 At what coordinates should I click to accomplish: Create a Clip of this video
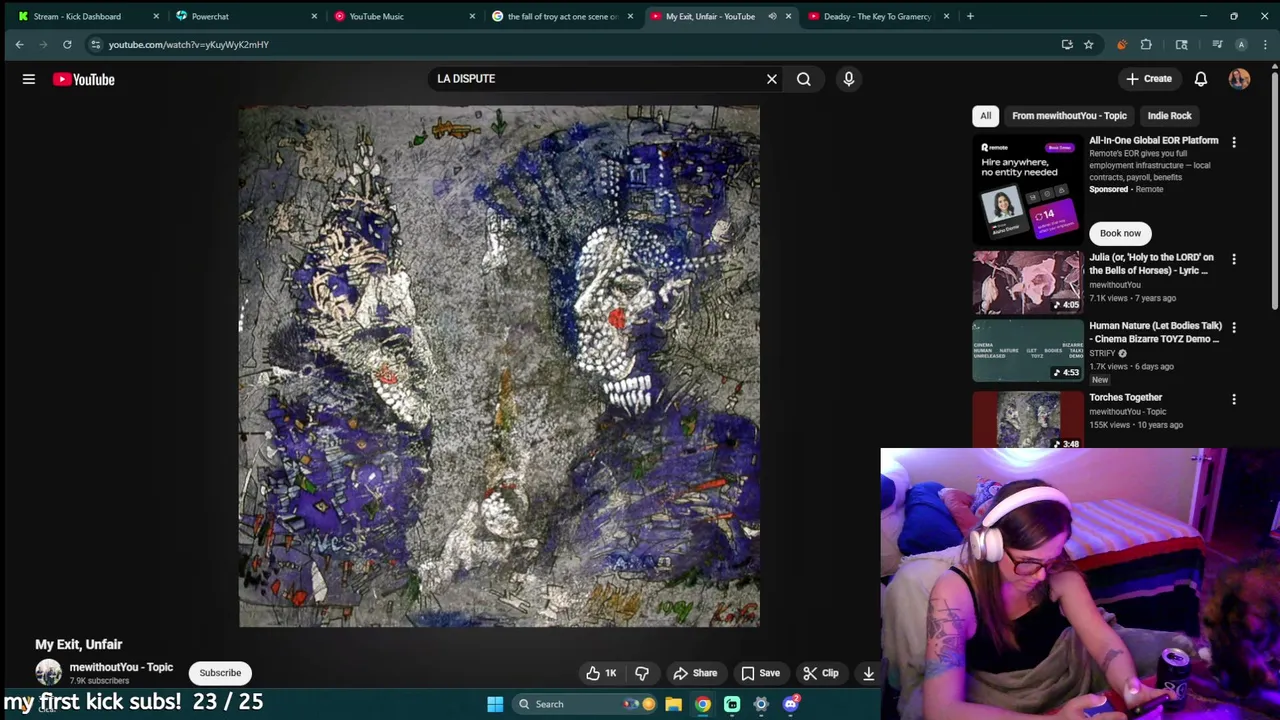point(821,673)
